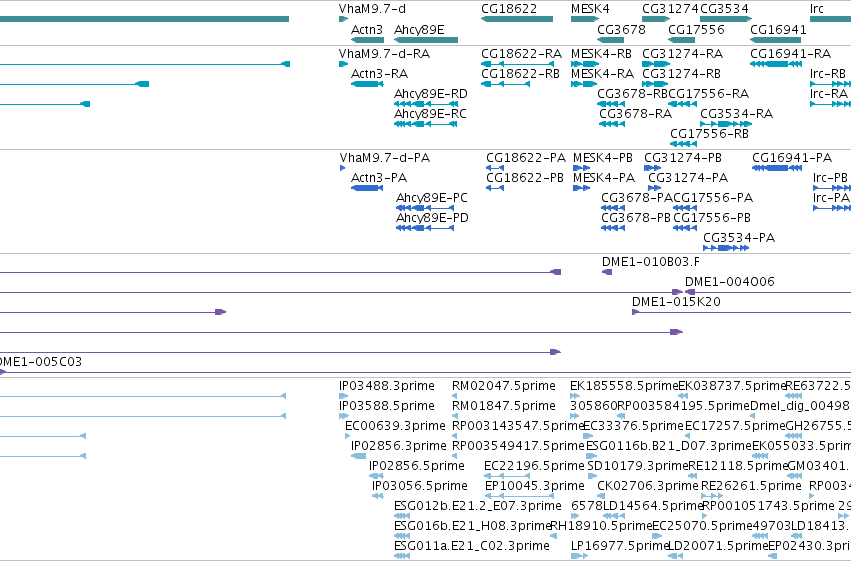The height and width of the screenshot is (561, 851).
Task: Open the Actn3-PA protein label
Action: click(379, 178)
